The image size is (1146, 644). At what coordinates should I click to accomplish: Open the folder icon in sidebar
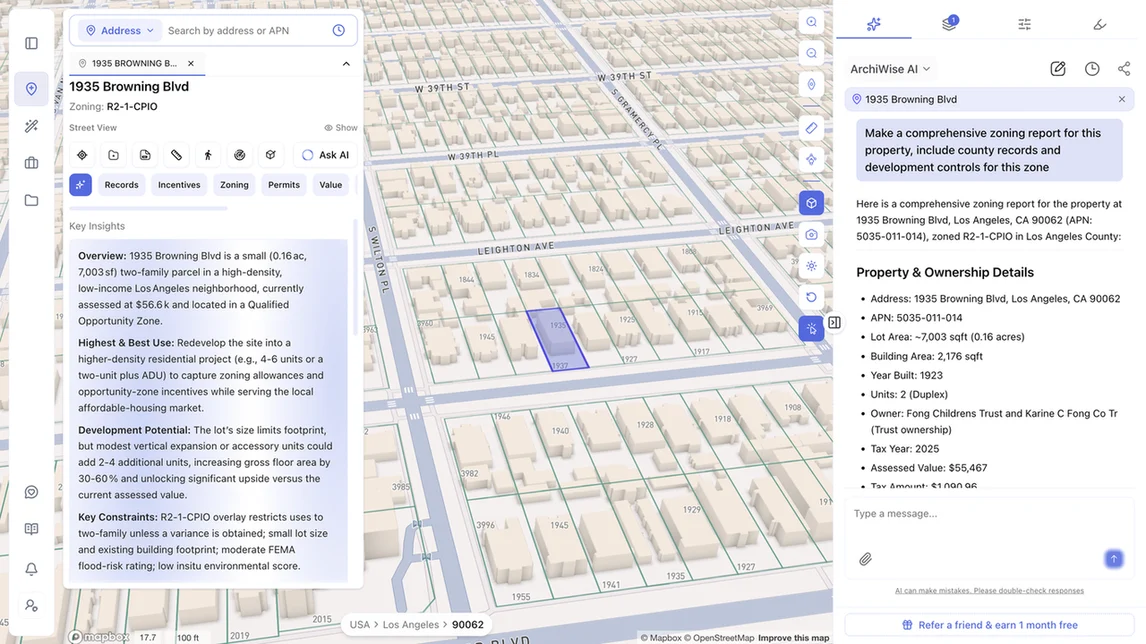(x=31, y=200)
